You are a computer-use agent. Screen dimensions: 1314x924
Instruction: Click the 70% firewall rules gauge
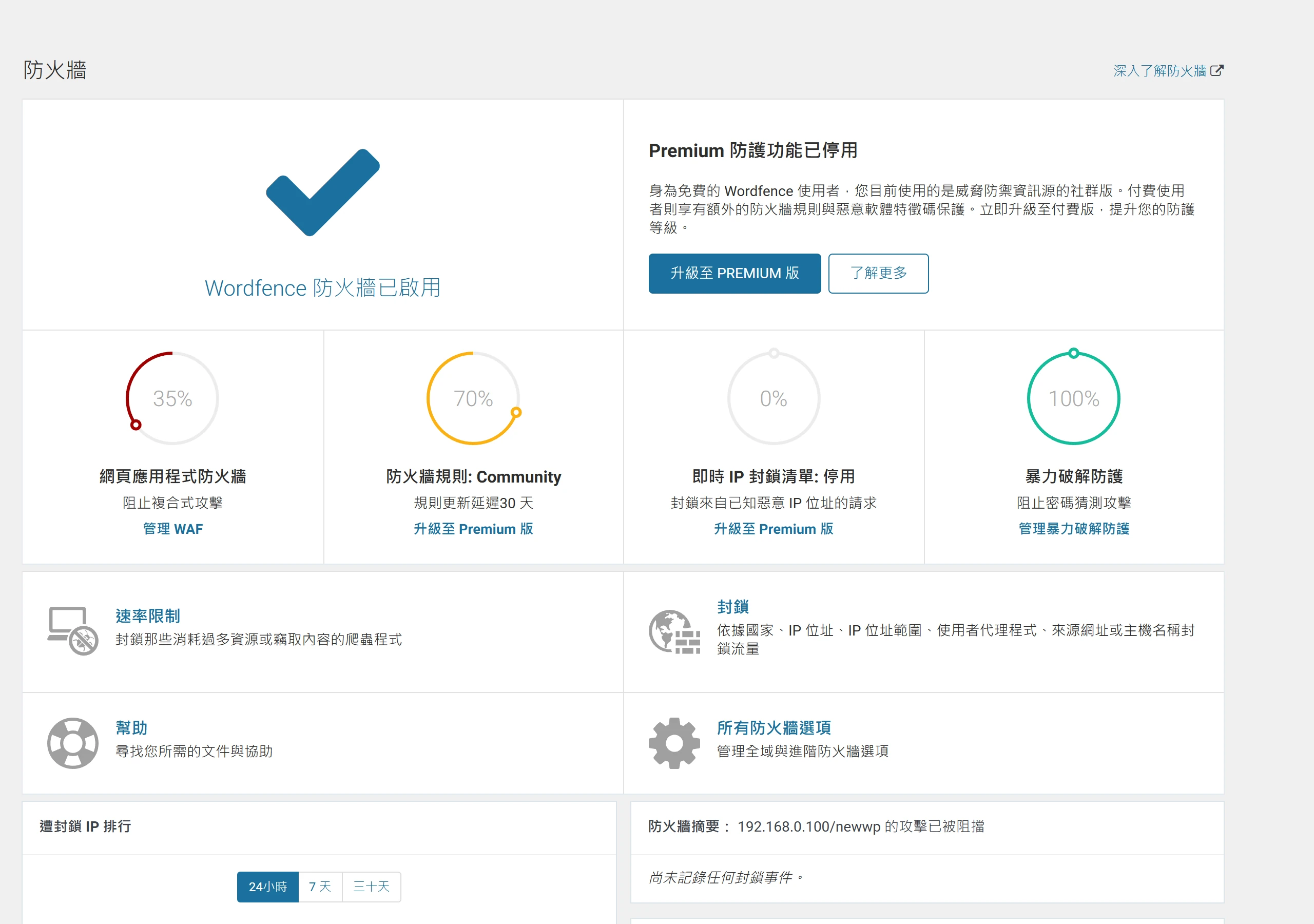(x=473, y=398)
